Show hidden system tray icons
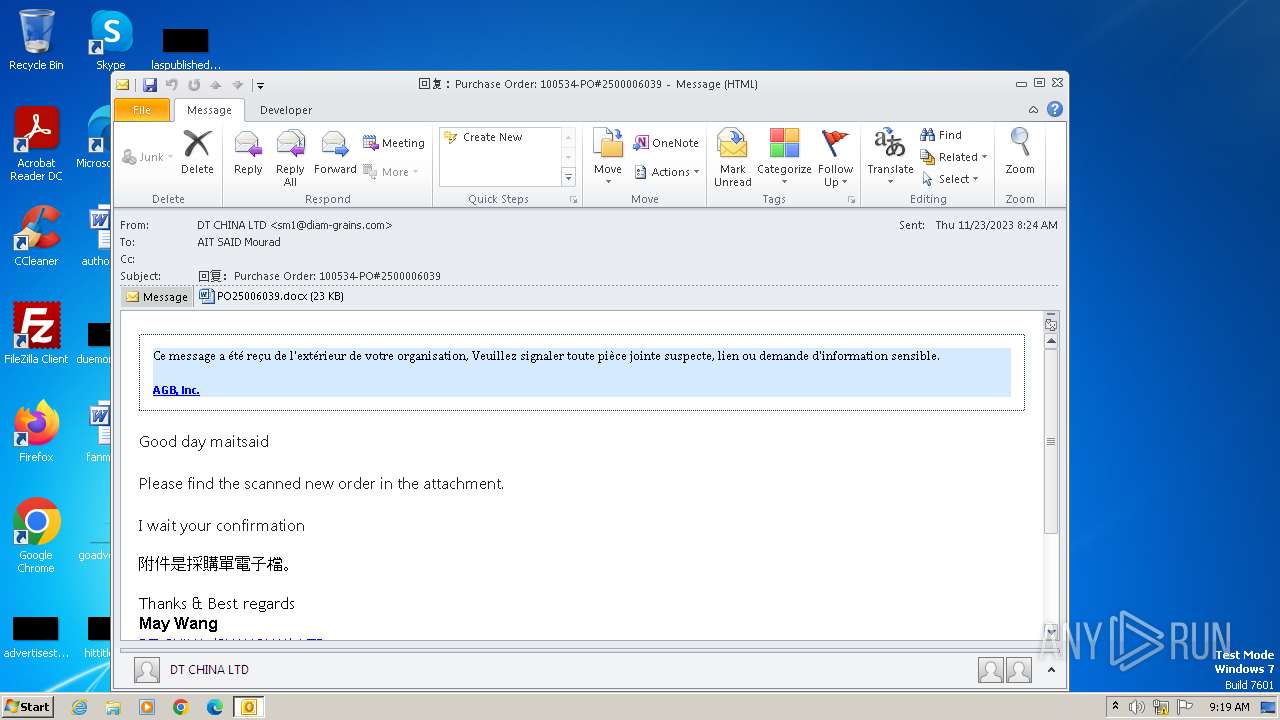1280x720 pixels. pyautogui.click(x=1115, y=707)
